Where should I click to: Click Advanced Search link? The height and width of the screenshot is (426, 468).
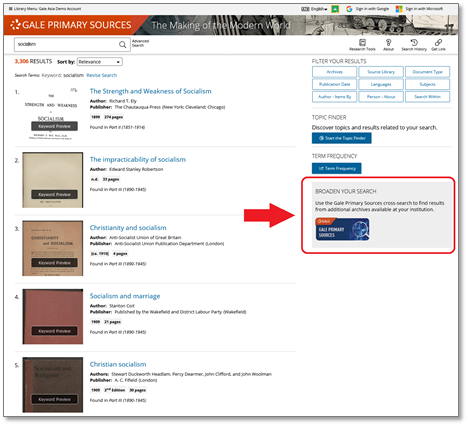(140, 43)
